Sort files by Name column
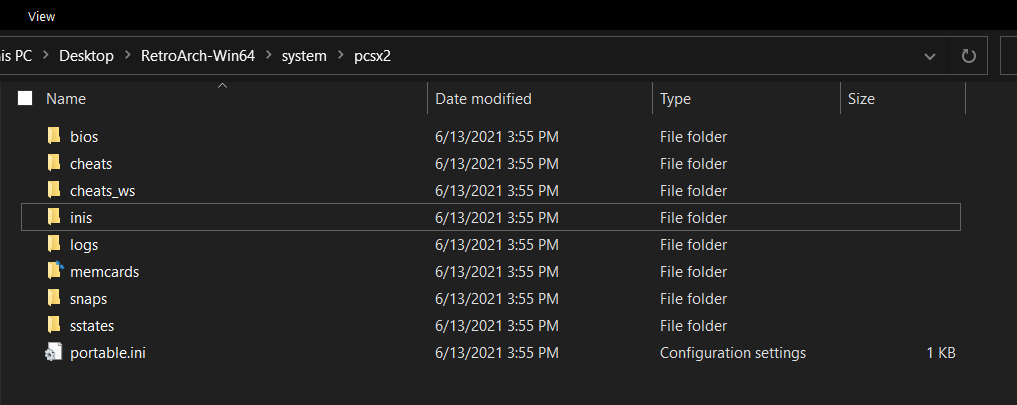This screenshot has height=405, width=1017. [x=66, y=99]
